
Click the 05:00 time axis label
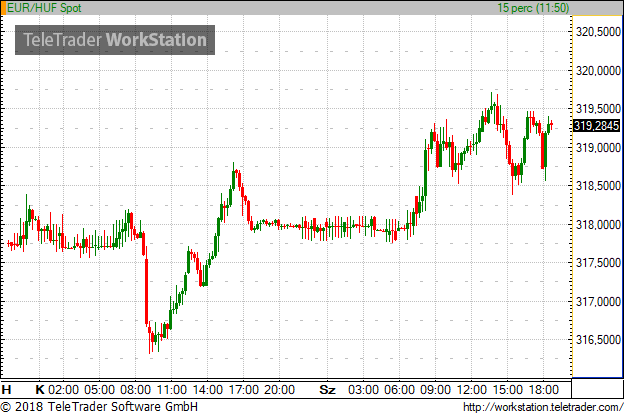[x=99, y=389]
